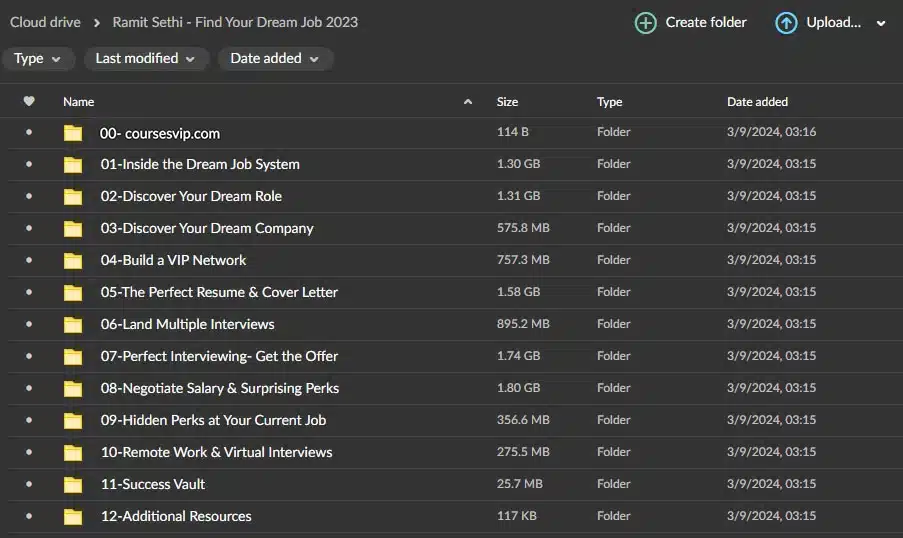Screen dimensions: 903x538
Task: Open the 00- coursesvip.com folder icon
Action: click(x=73, y=133)
